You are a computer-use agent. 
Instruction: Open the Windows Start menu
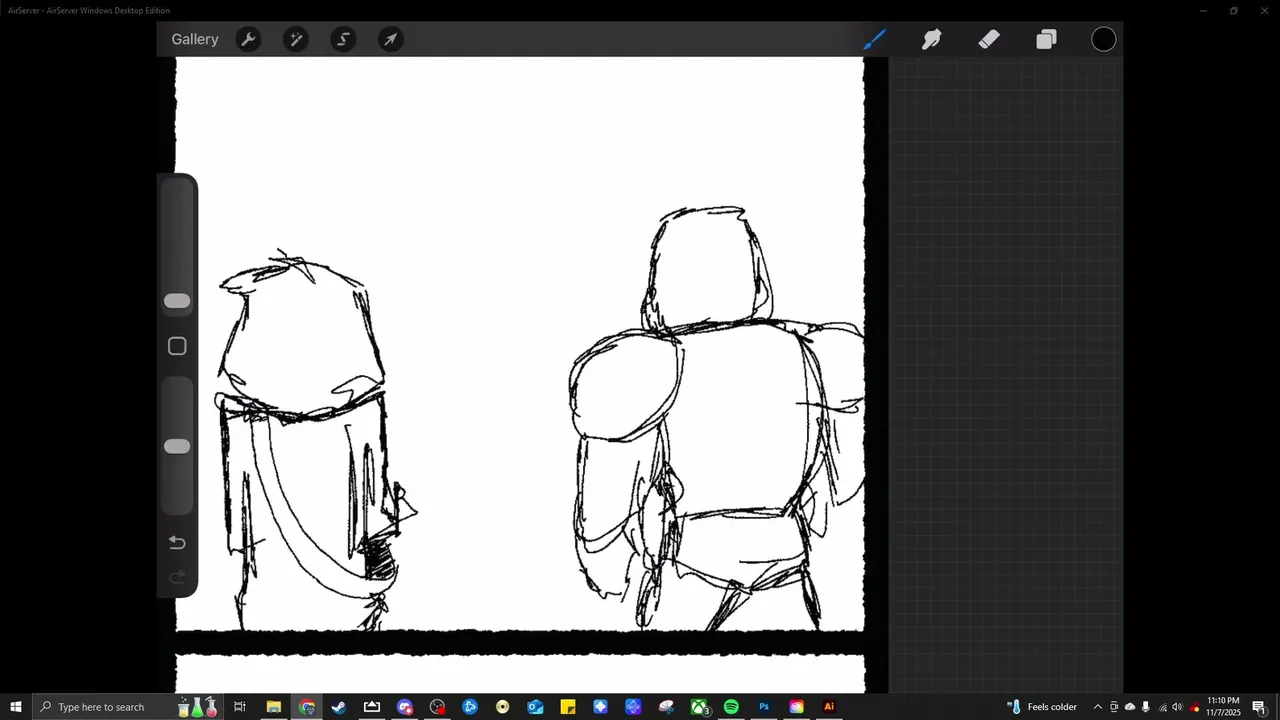click(x=16, y=707)
